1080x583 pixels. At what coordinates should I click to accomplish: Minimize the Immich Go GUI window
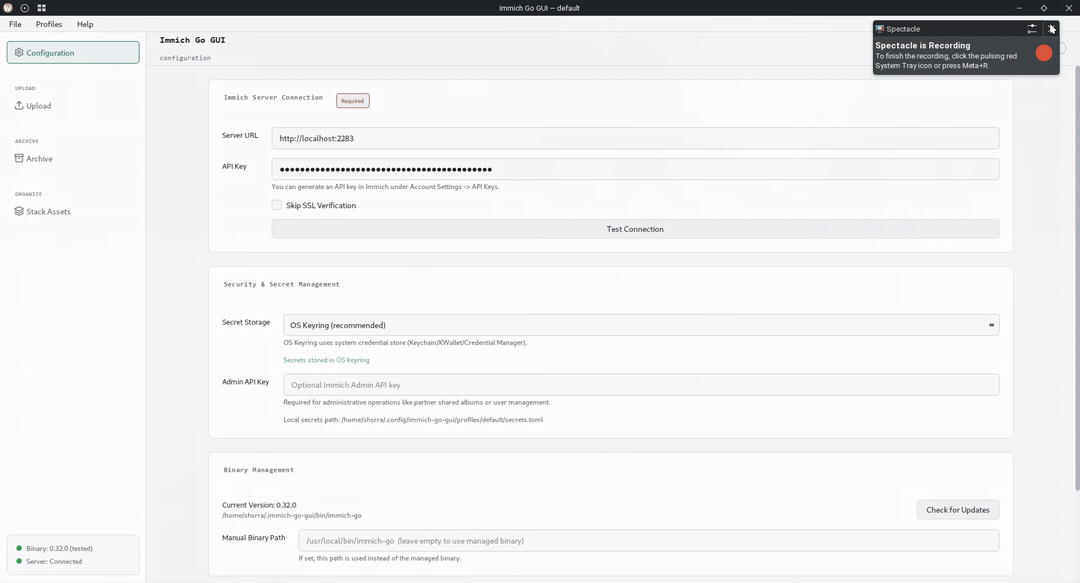(x=1019, y=8)
